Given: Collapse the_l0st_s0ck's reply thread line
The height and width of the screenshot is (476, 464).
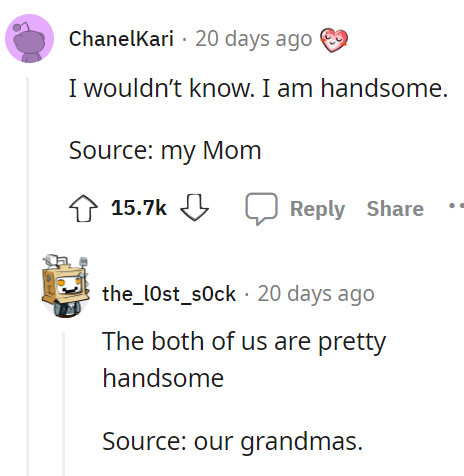Looking at the screenshot, I should (x=63, y=404).
